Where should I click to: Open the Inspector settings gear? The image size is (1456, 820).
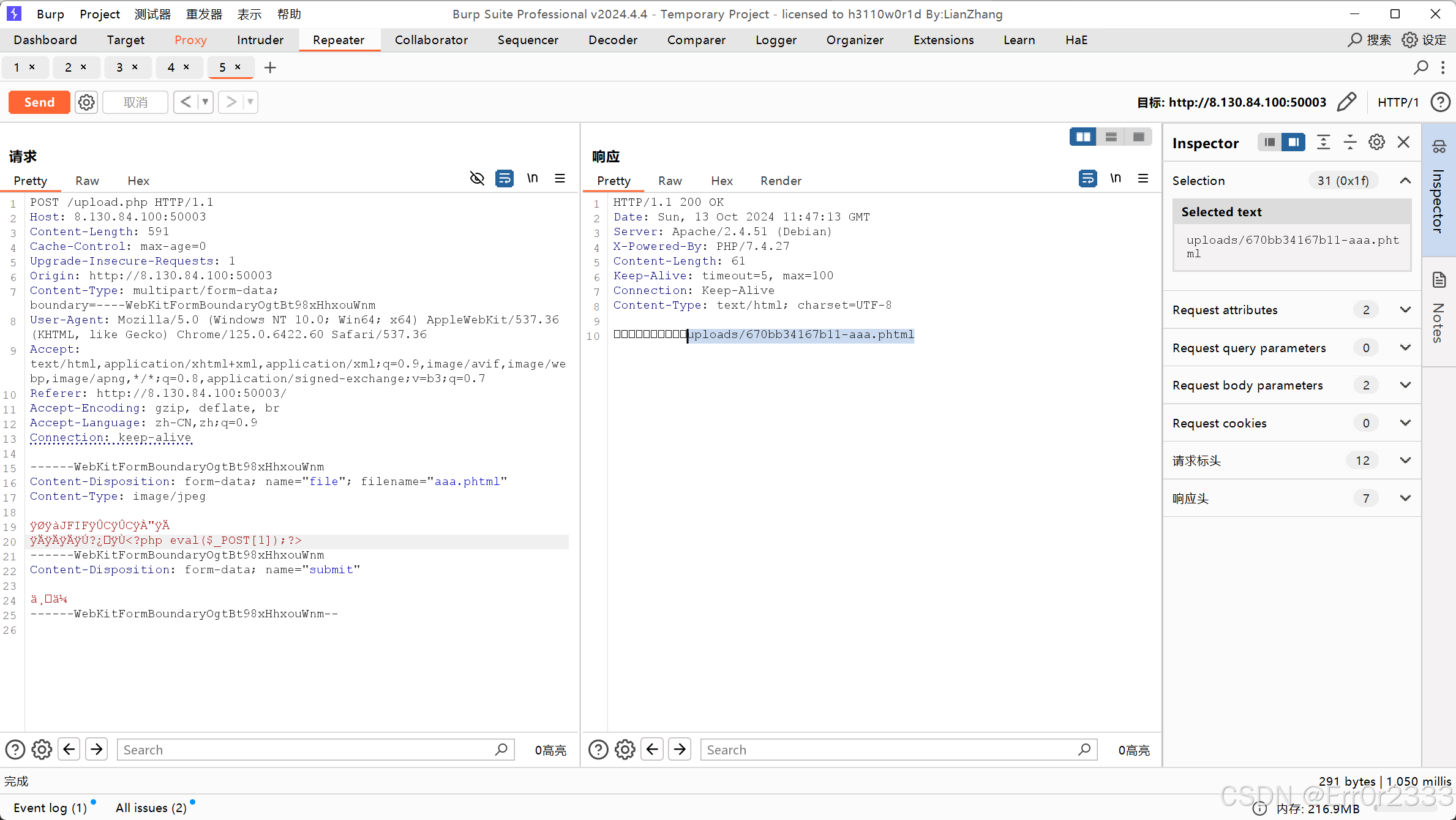tap(1376, 141)
